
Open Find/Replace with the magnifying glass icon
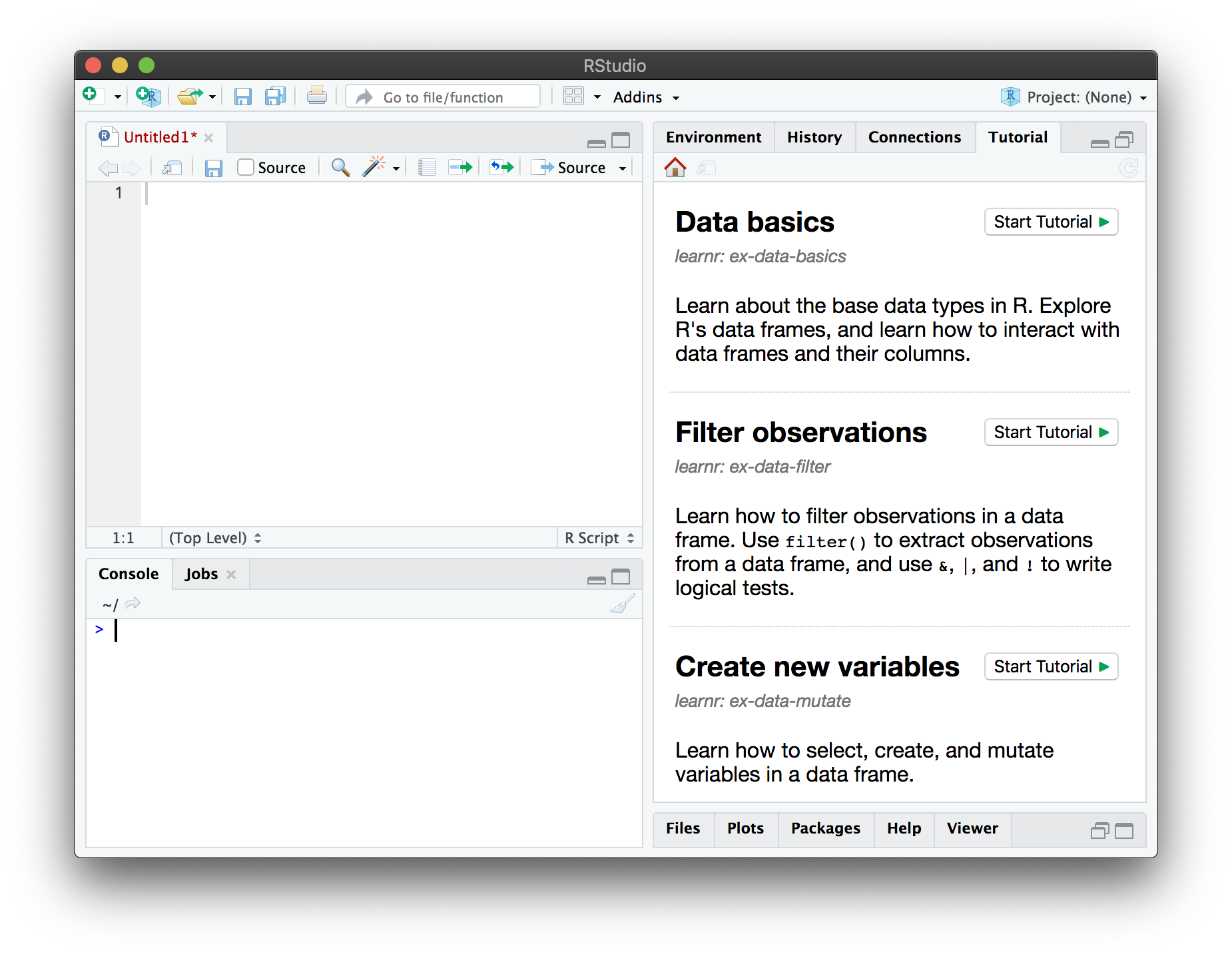tap(340, 168)
